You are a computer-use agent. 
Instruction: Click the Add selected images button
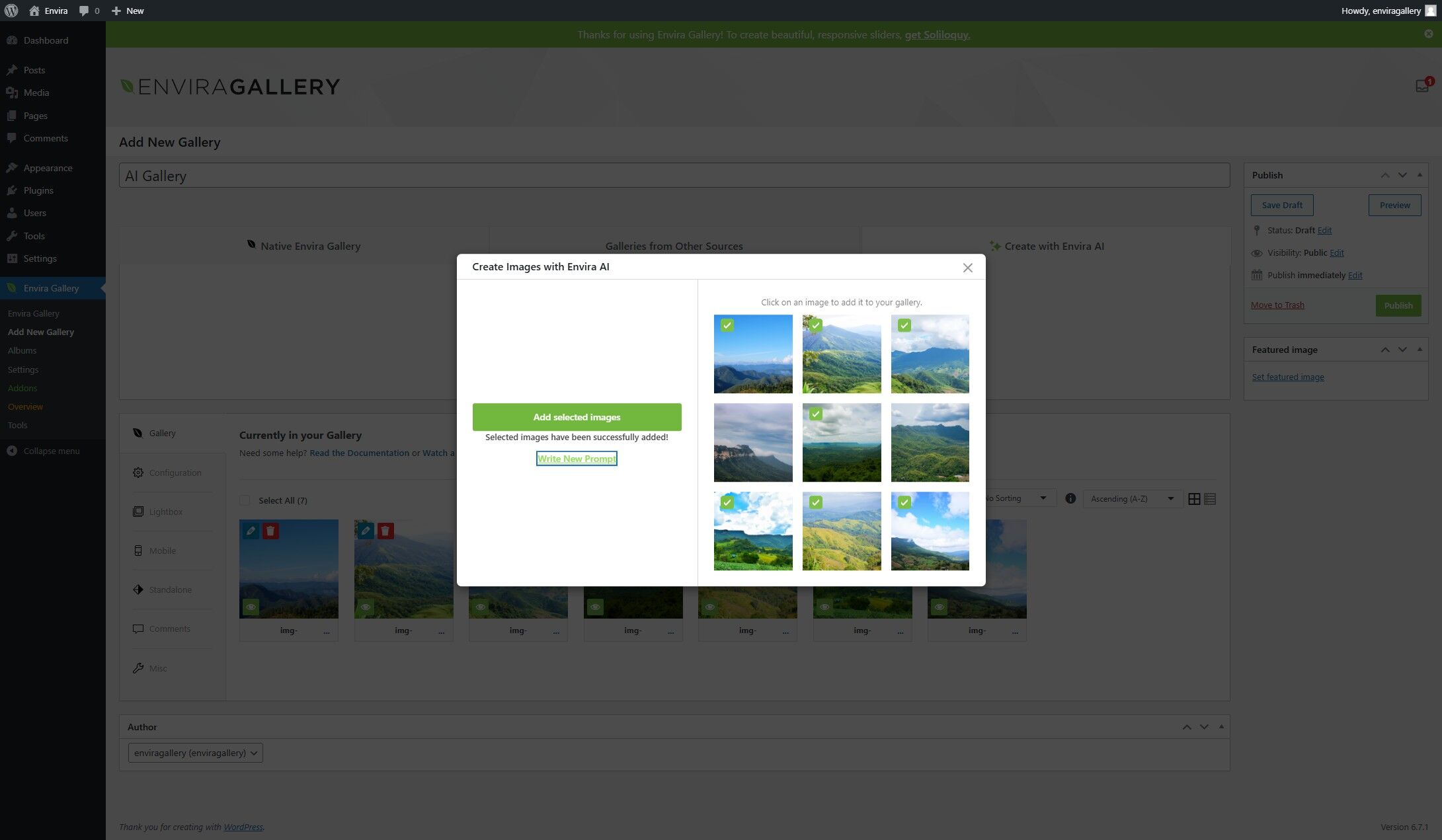[577, 417]
